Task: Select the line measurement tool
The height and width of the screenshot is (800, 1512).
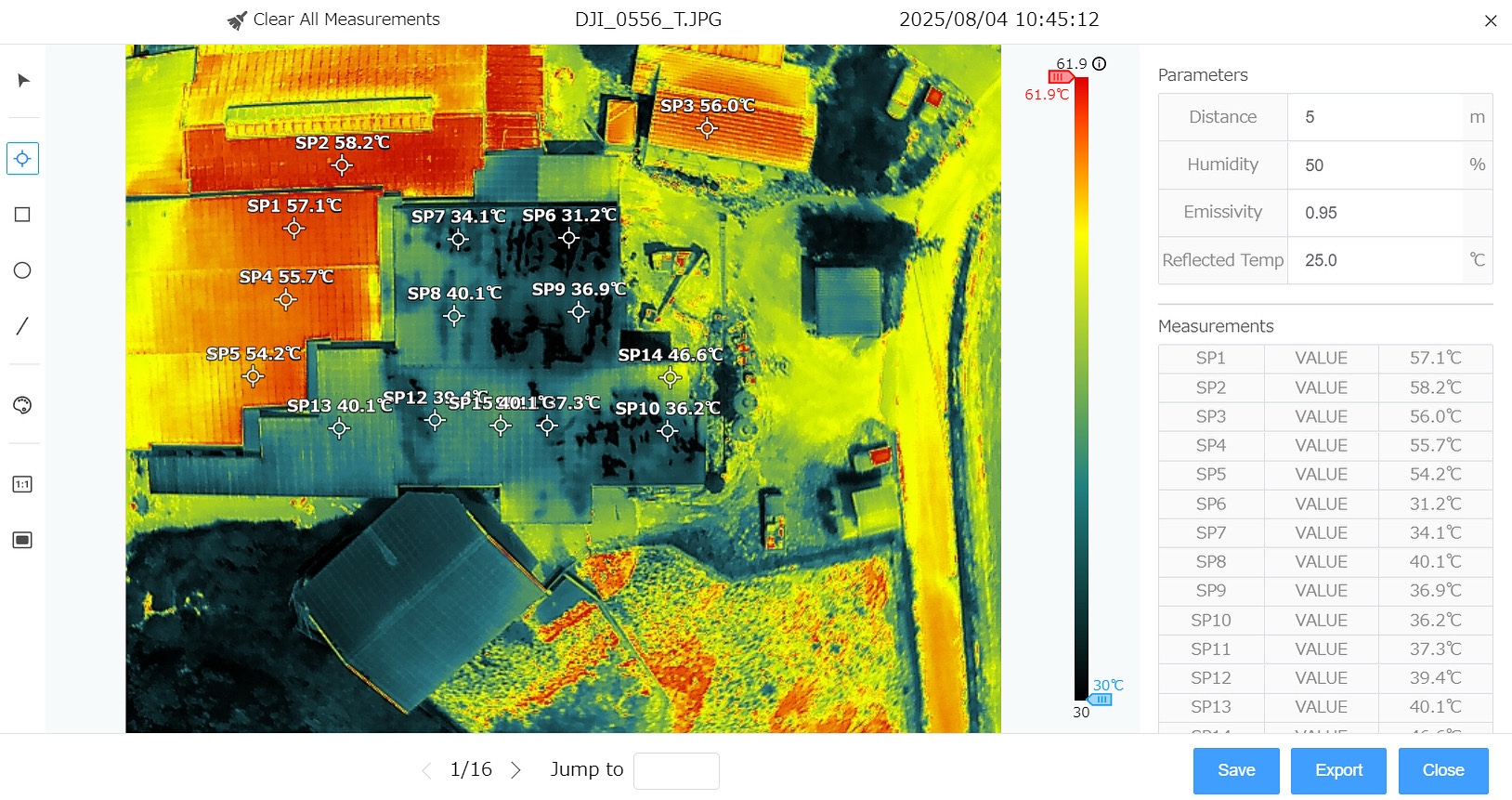Action: (22, 326)
